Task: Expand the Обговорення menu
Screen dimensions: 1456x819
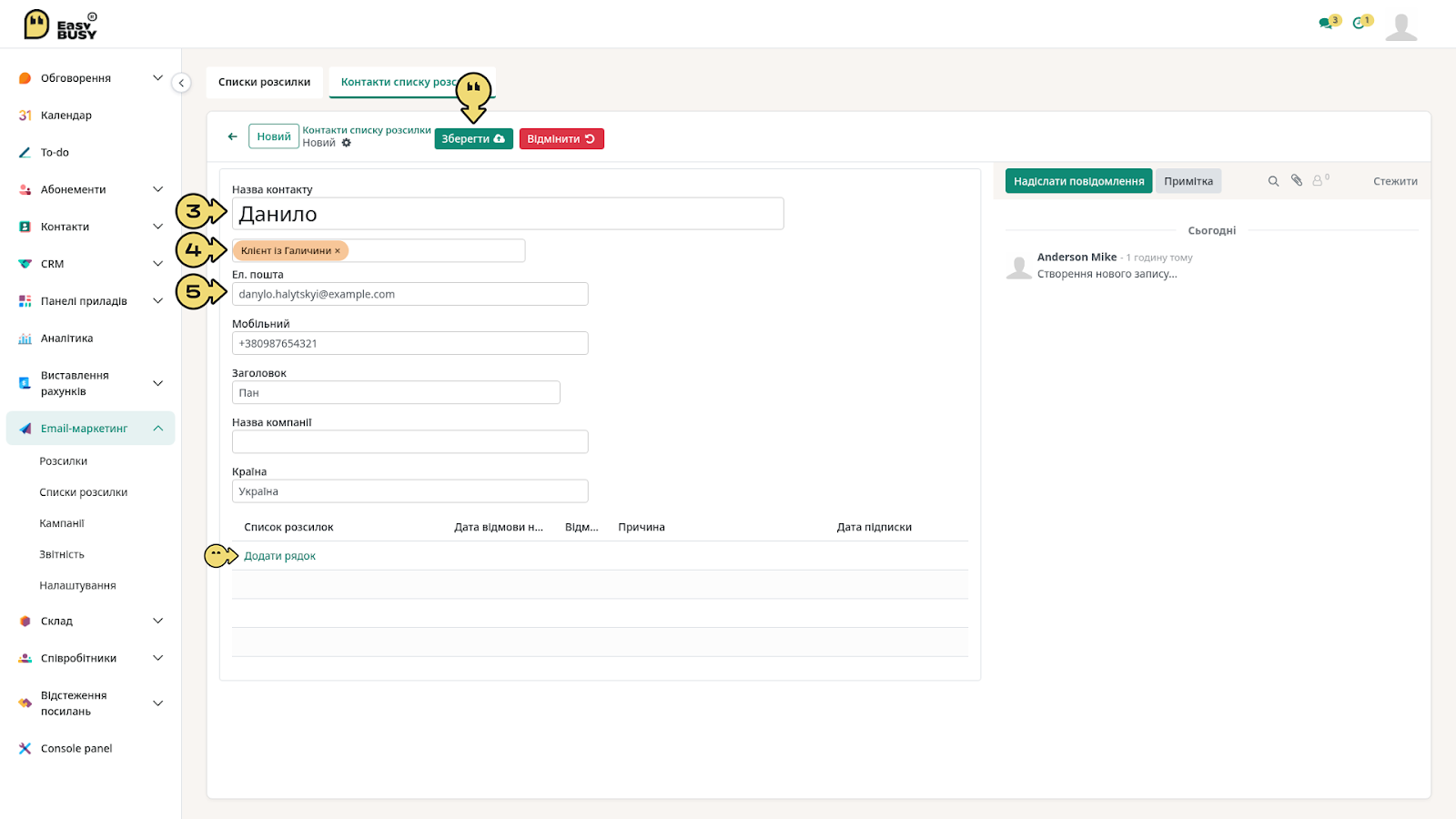Action: click(157, 78)
